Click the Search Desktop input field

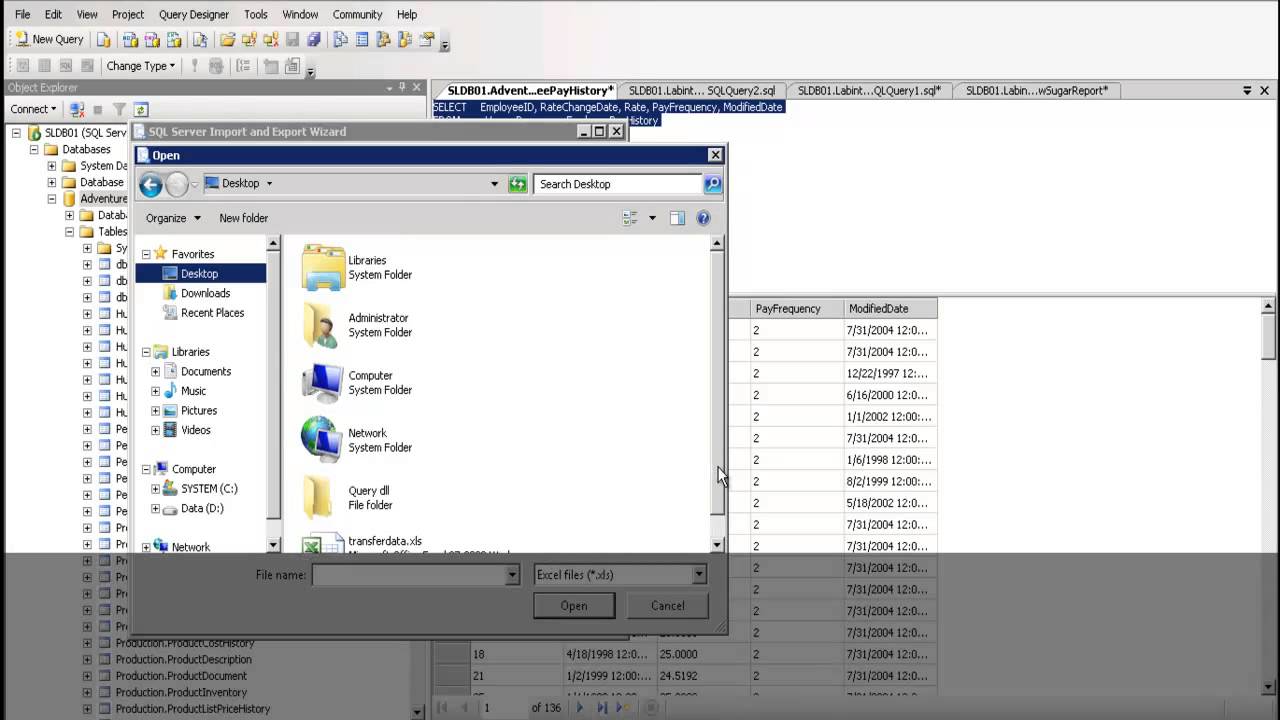(618, 184)
